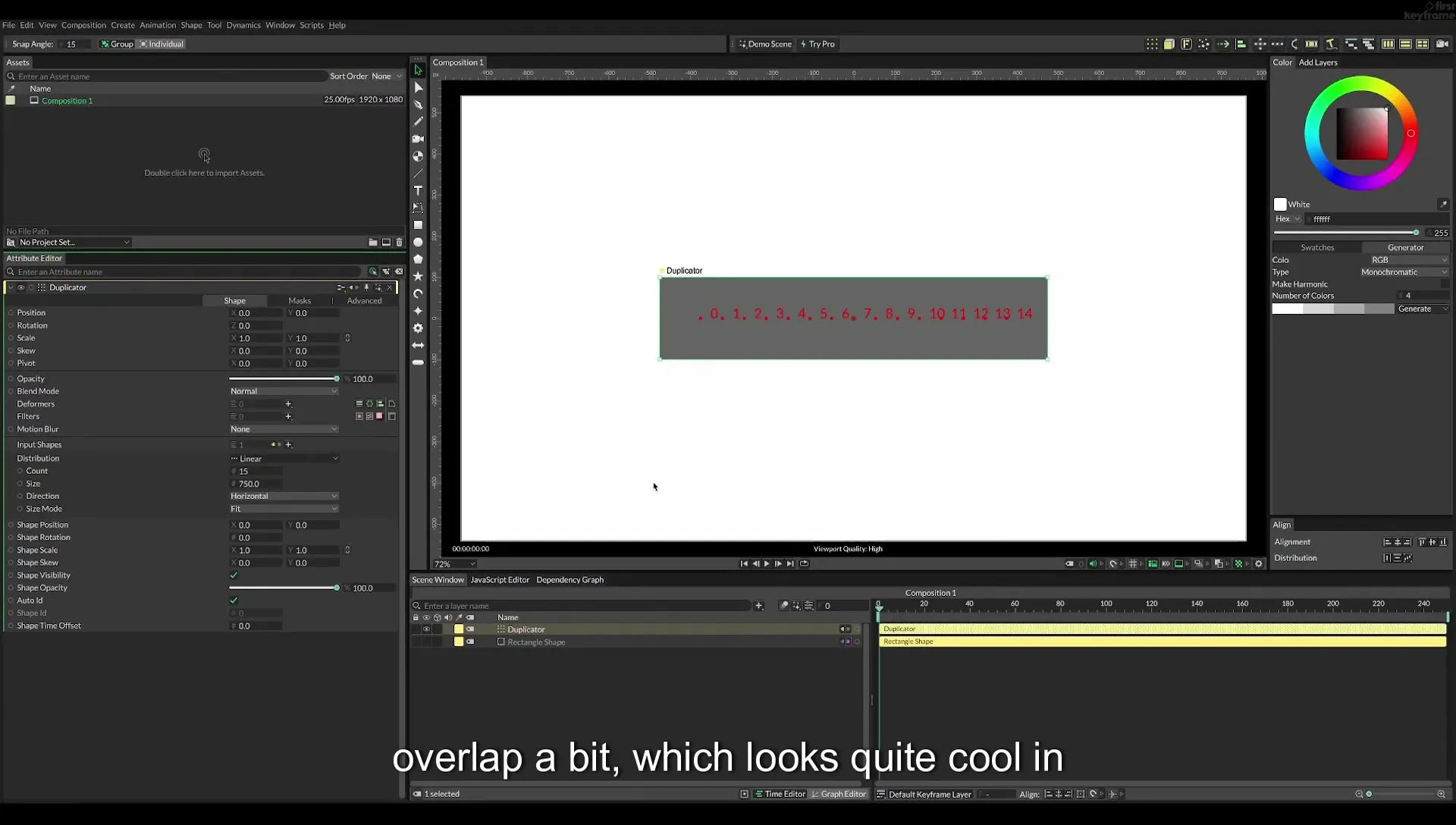Switch to the JavaScript Editor tab
The height and width of the screenshot is (825, 1456).
(x=500, y=580)
